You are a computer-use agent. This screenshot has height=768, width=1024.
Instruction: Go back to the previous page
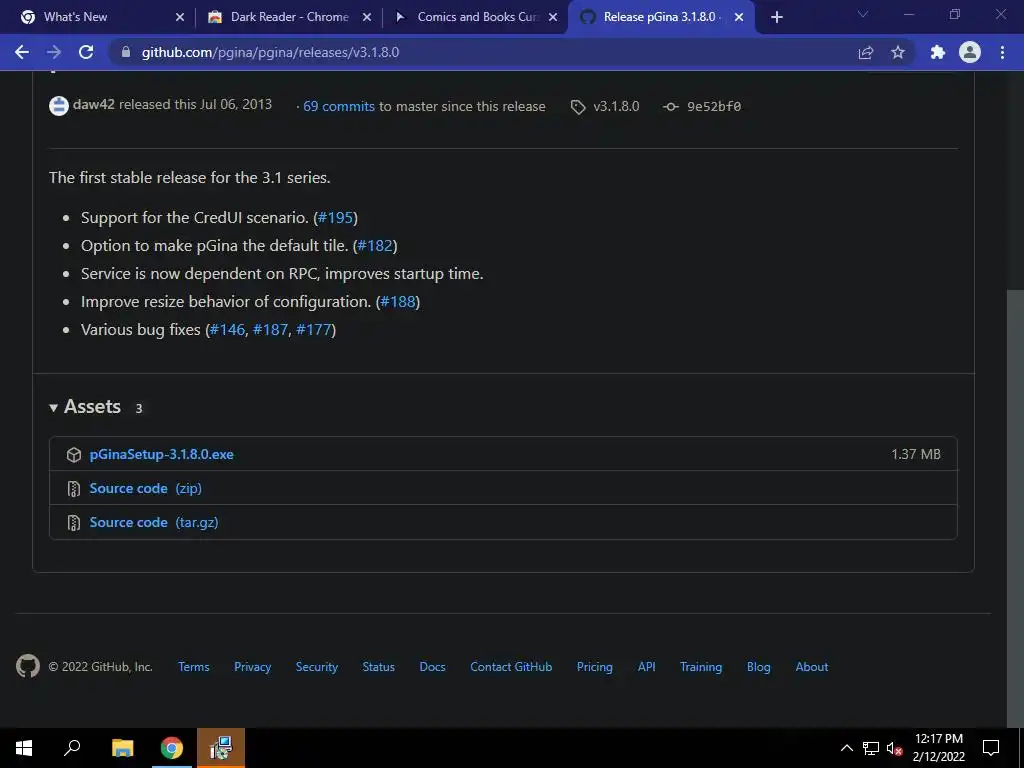(22, 52)
